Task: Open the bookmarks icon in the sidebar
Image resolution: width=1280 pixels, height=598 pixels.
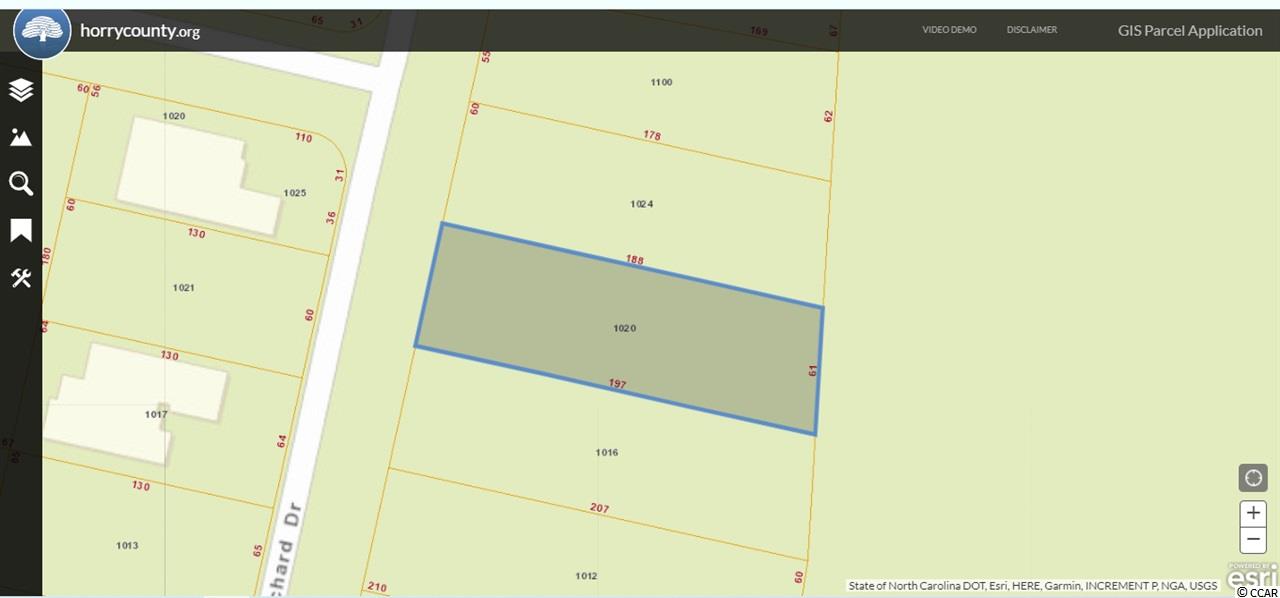Action: click(x=21, y=231)
